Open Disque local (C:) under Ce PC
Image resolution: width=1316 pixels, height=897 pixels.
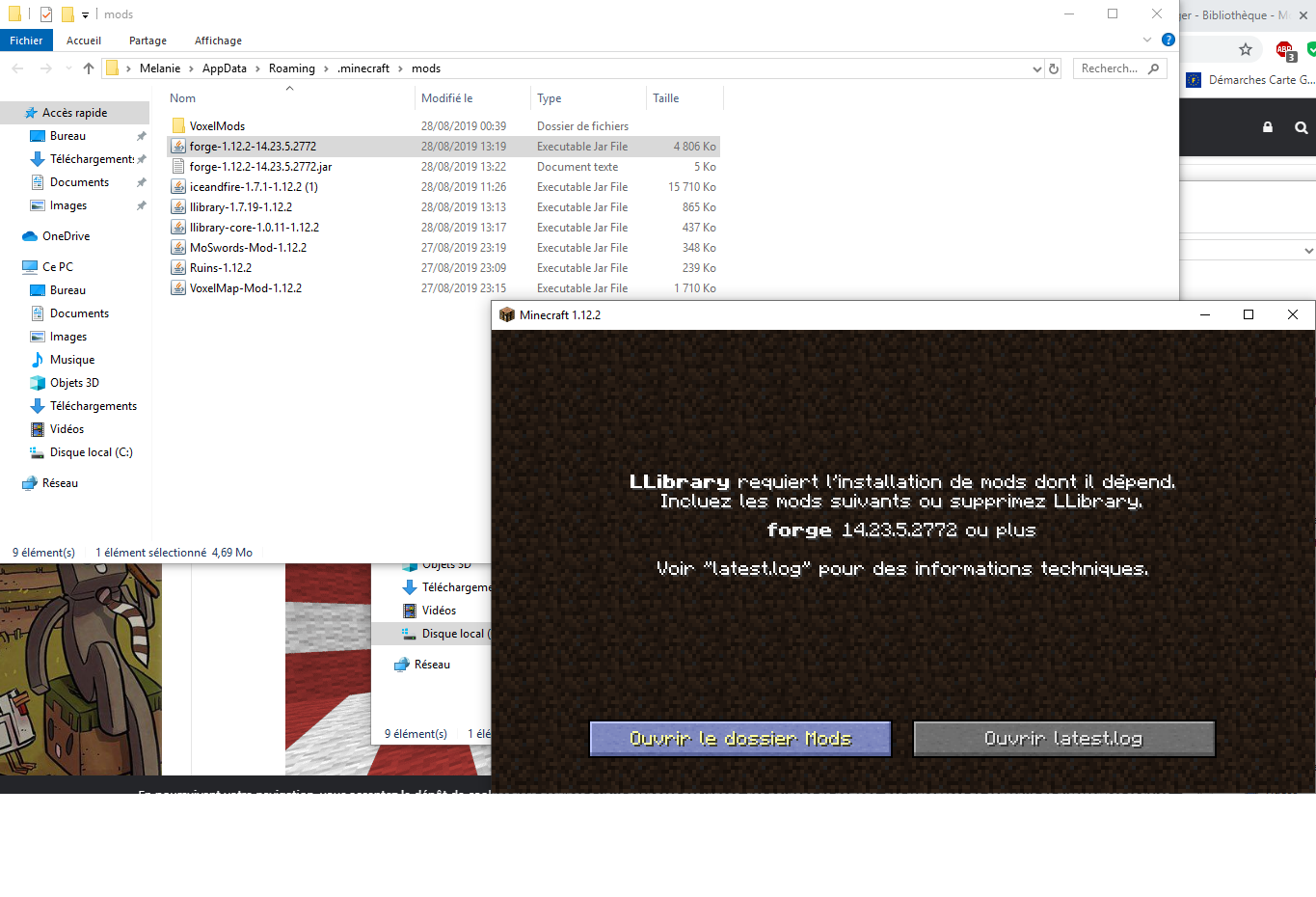pyautogui.click(x=91, y=452)
